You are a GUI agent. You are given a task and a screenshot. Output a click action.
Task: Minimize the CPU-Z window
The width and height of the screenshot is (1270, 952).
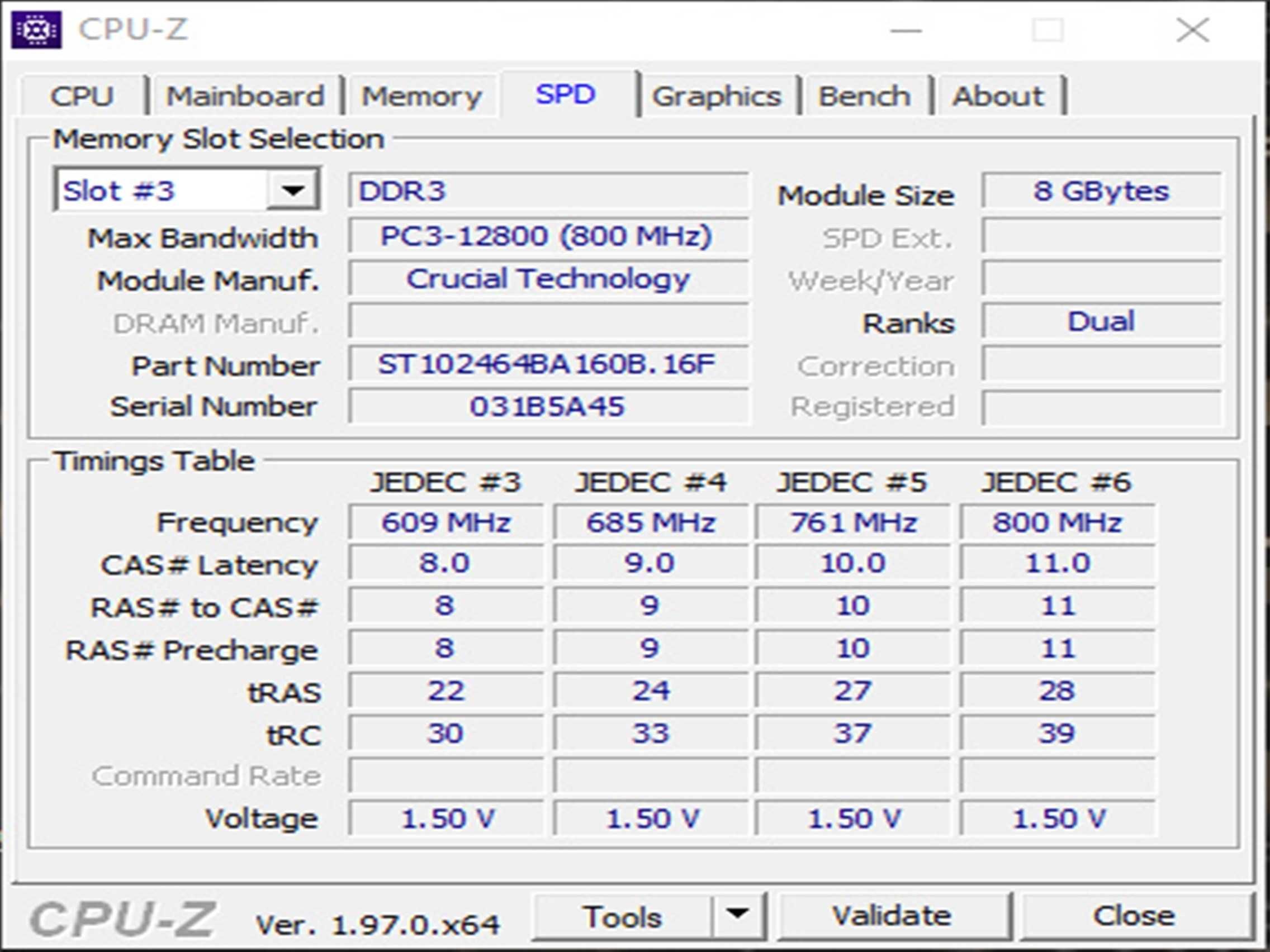[x=906, y=30]
